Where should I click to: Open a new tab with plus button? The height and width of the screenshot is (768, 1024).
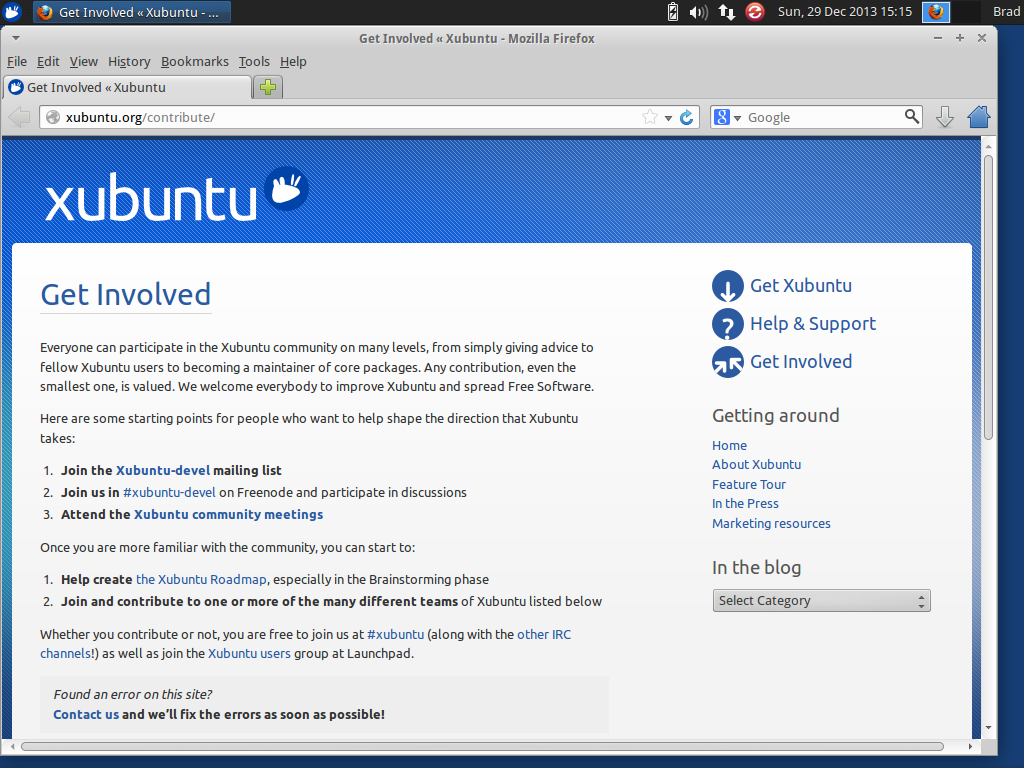pos(268,87)
